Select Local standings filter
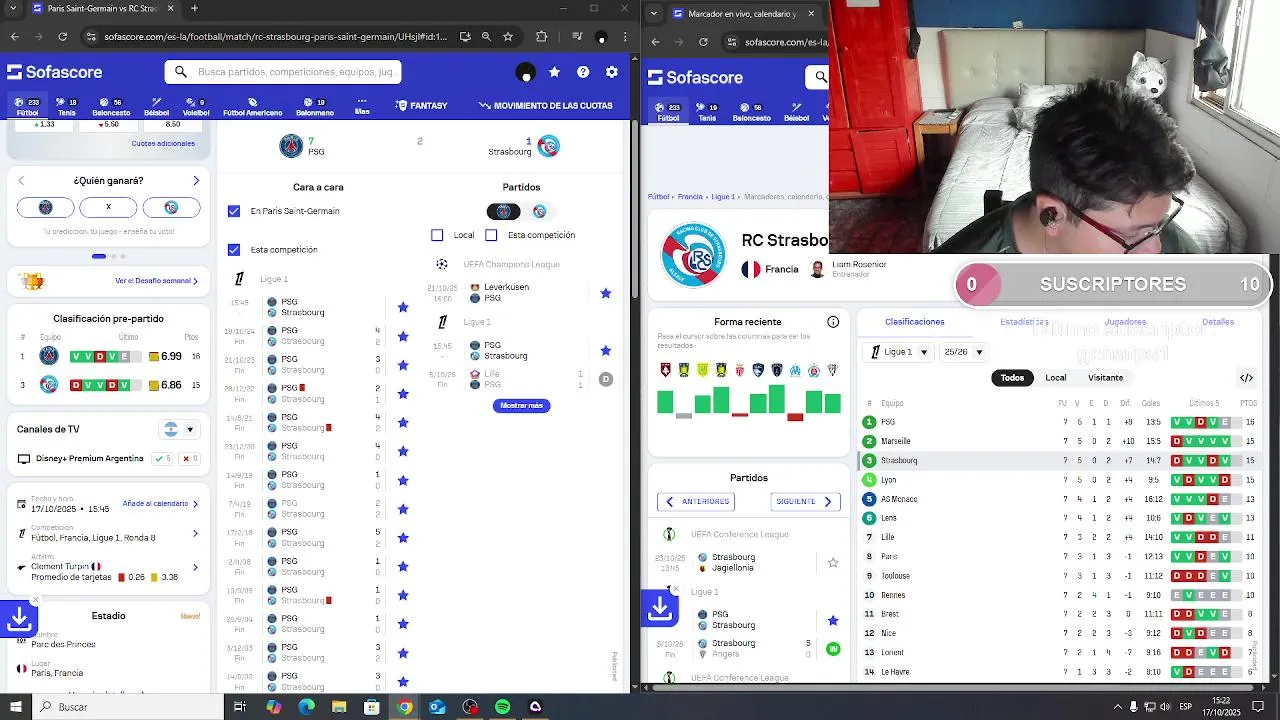The width and height of the screenshot is (1280, 720). coord(1056,378)
